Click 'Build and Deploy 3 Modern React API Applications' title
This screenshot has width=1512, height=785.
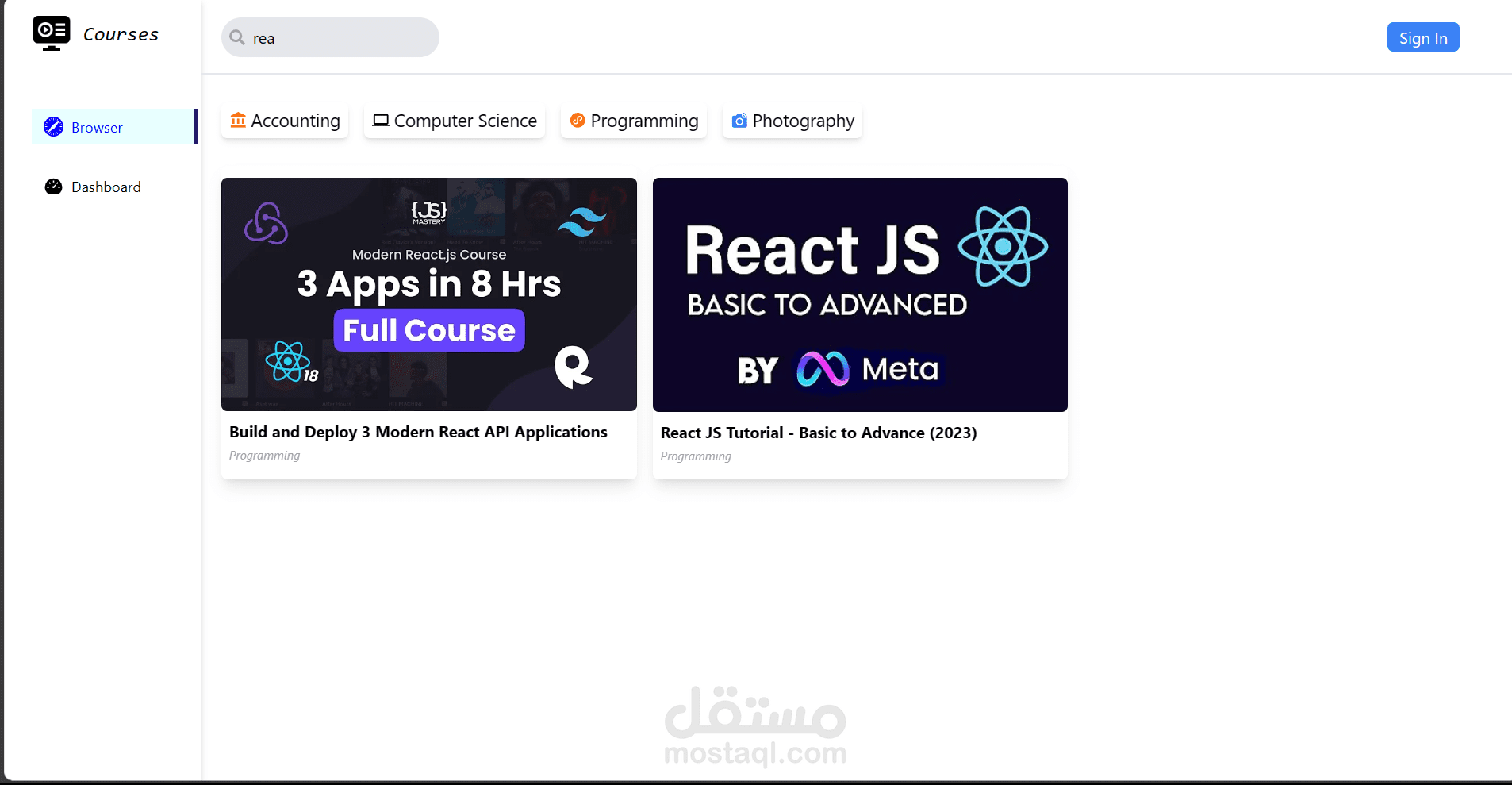click(418, 432)
